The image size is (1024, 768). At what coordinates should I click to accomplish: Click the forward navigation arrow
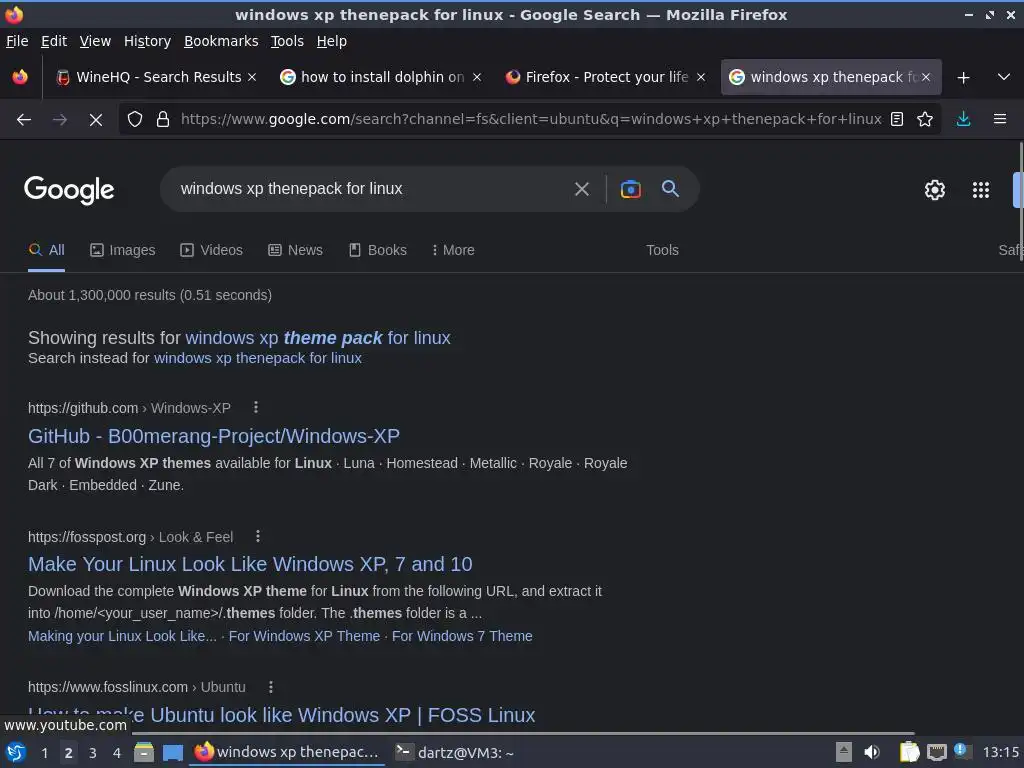pyautogui.click(x=60, y=120)
